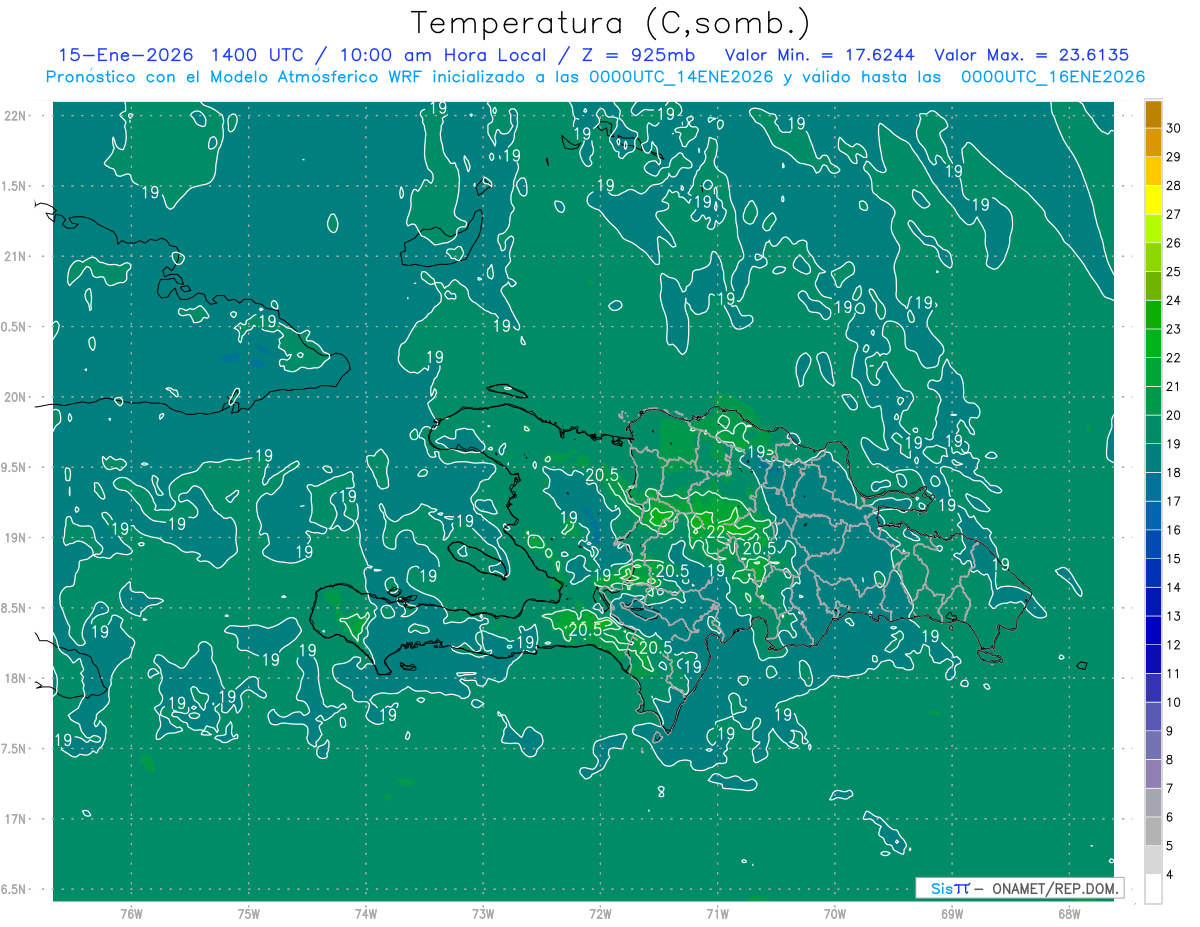
Task: Pick the top orange swatch in color legend
Action: (1153, 115)
